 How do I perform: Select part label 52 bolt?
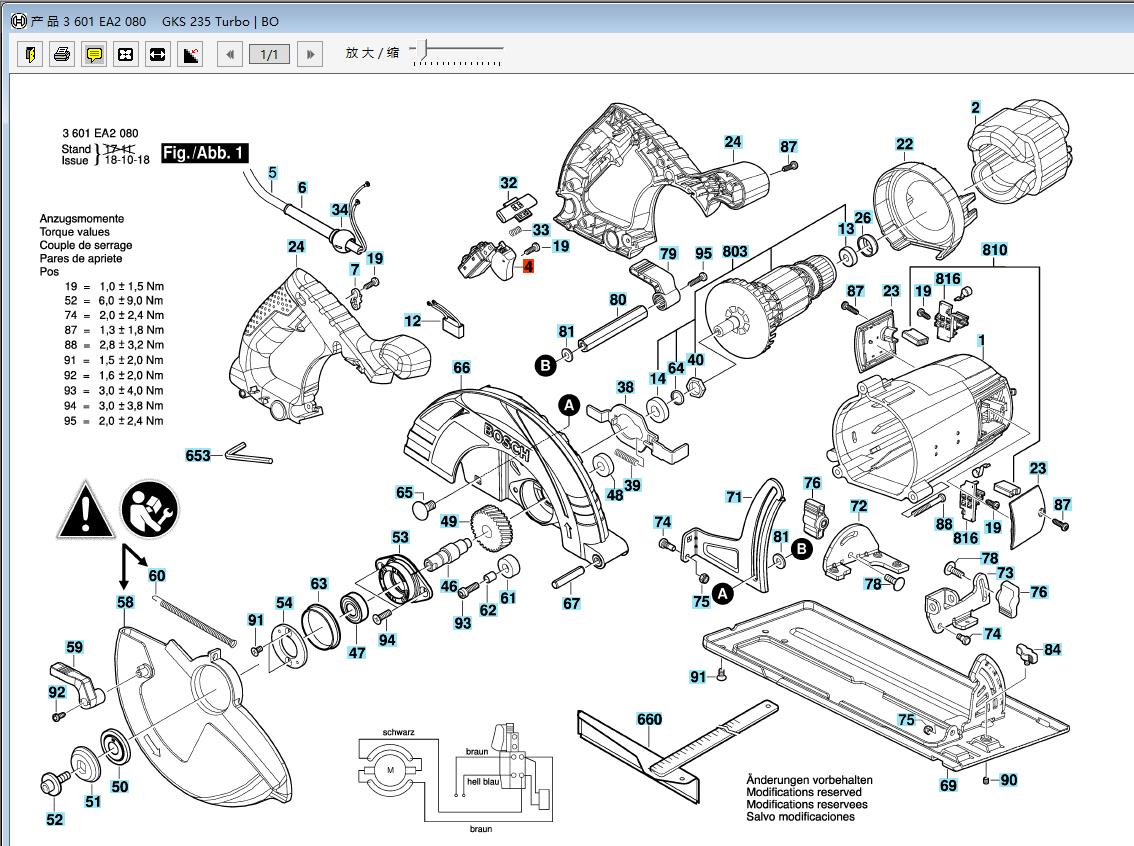(x=55, y=819)
